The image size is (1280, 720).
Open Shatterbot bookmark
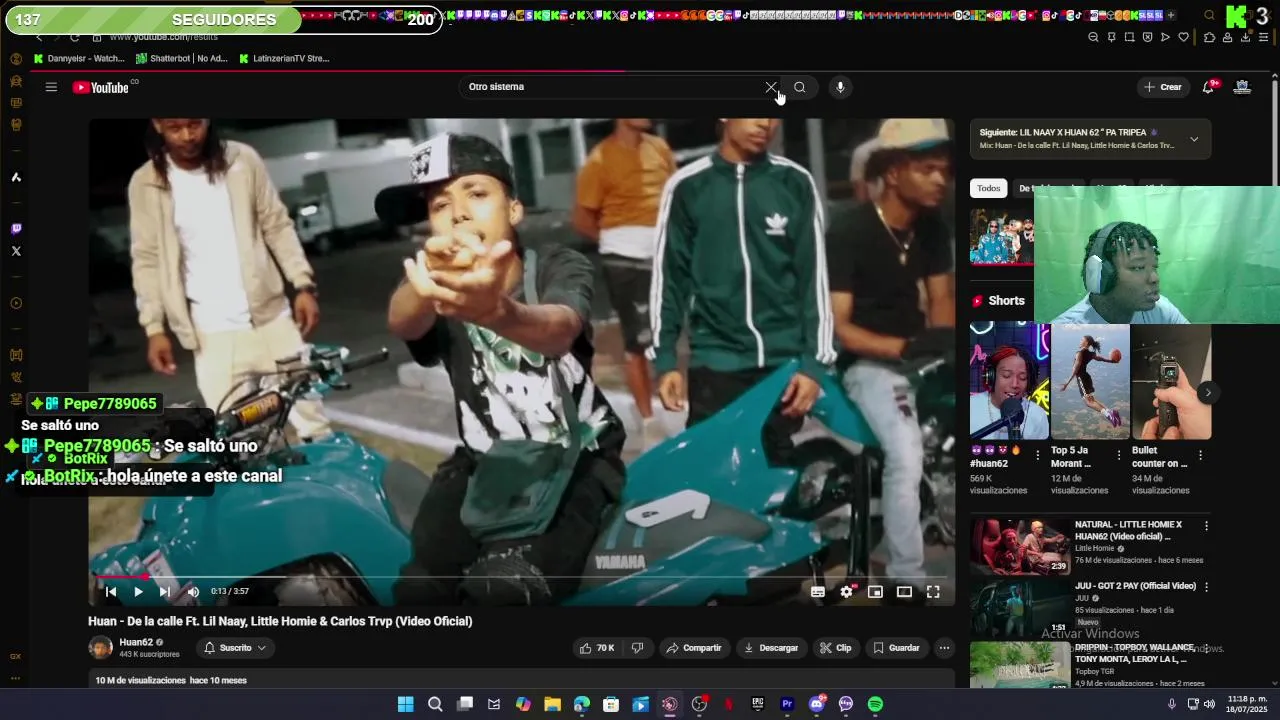[182, 59]
